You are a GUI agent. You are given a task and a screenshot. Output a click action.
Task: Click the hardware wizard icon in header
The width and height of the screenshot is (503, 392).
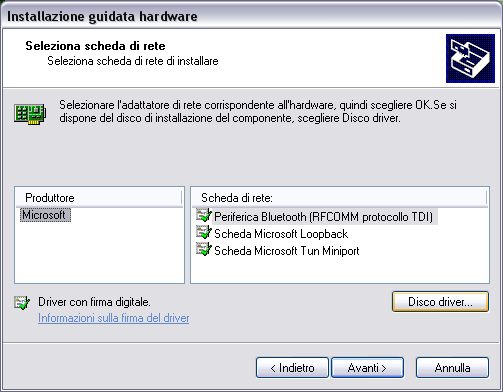click(470, 58)
